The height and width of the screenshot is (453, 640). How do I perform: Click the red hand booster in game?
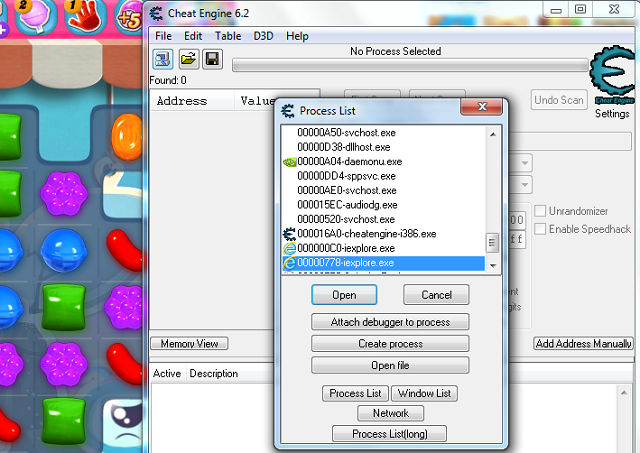point(86,14)
